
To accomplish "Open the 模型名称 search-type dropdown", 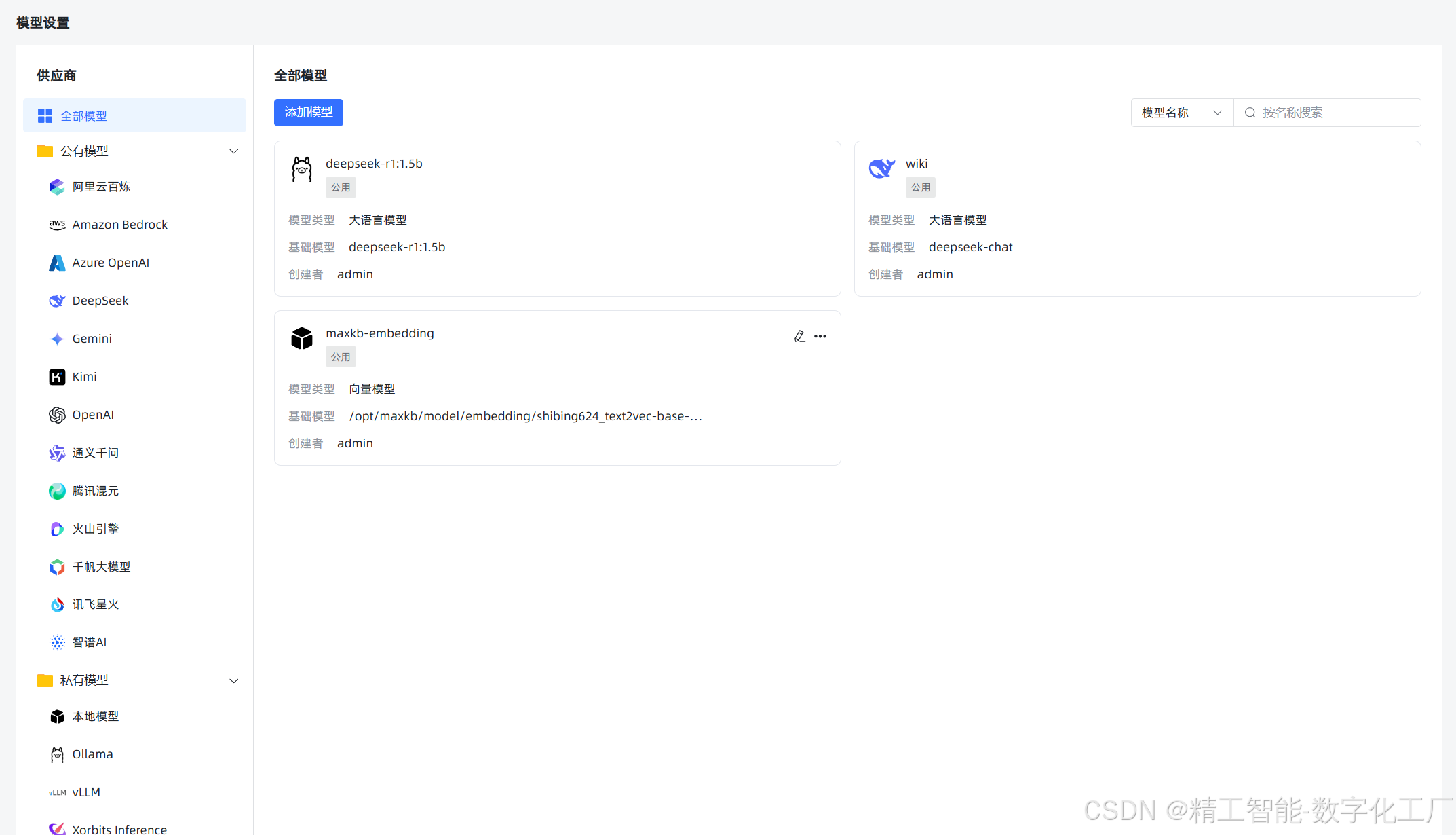I will point(1181,113).
